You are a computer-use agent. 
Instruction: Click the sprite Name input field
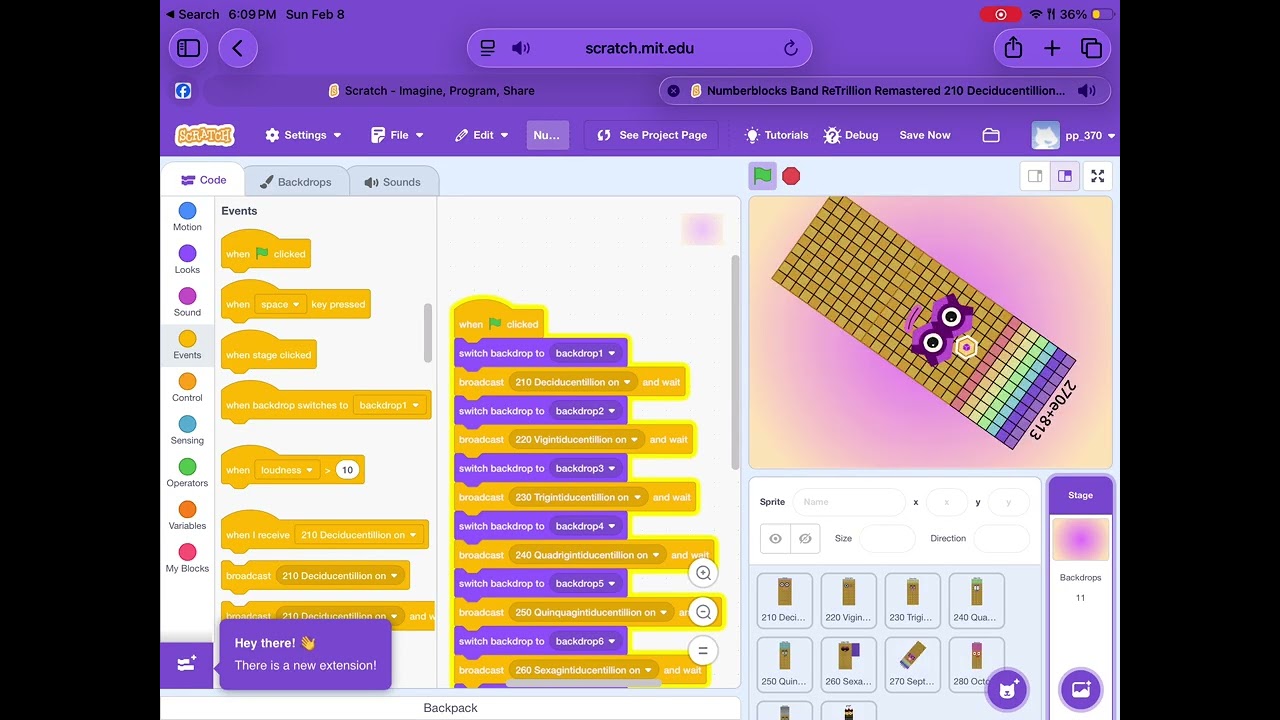(x=847, y=502)
